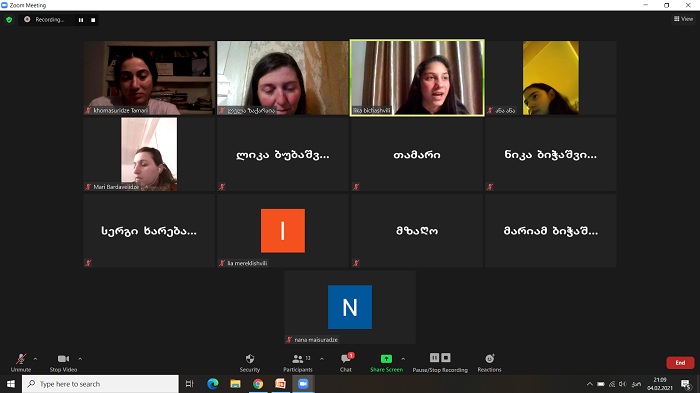Click the green Share Screen icon

tap(386, 359)
